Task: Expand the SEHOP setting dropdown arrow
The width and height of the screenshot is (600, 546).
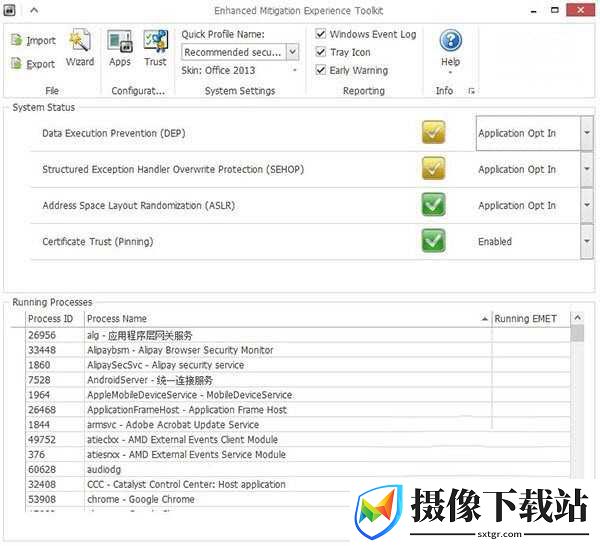Action: click(x=587, y=169)
